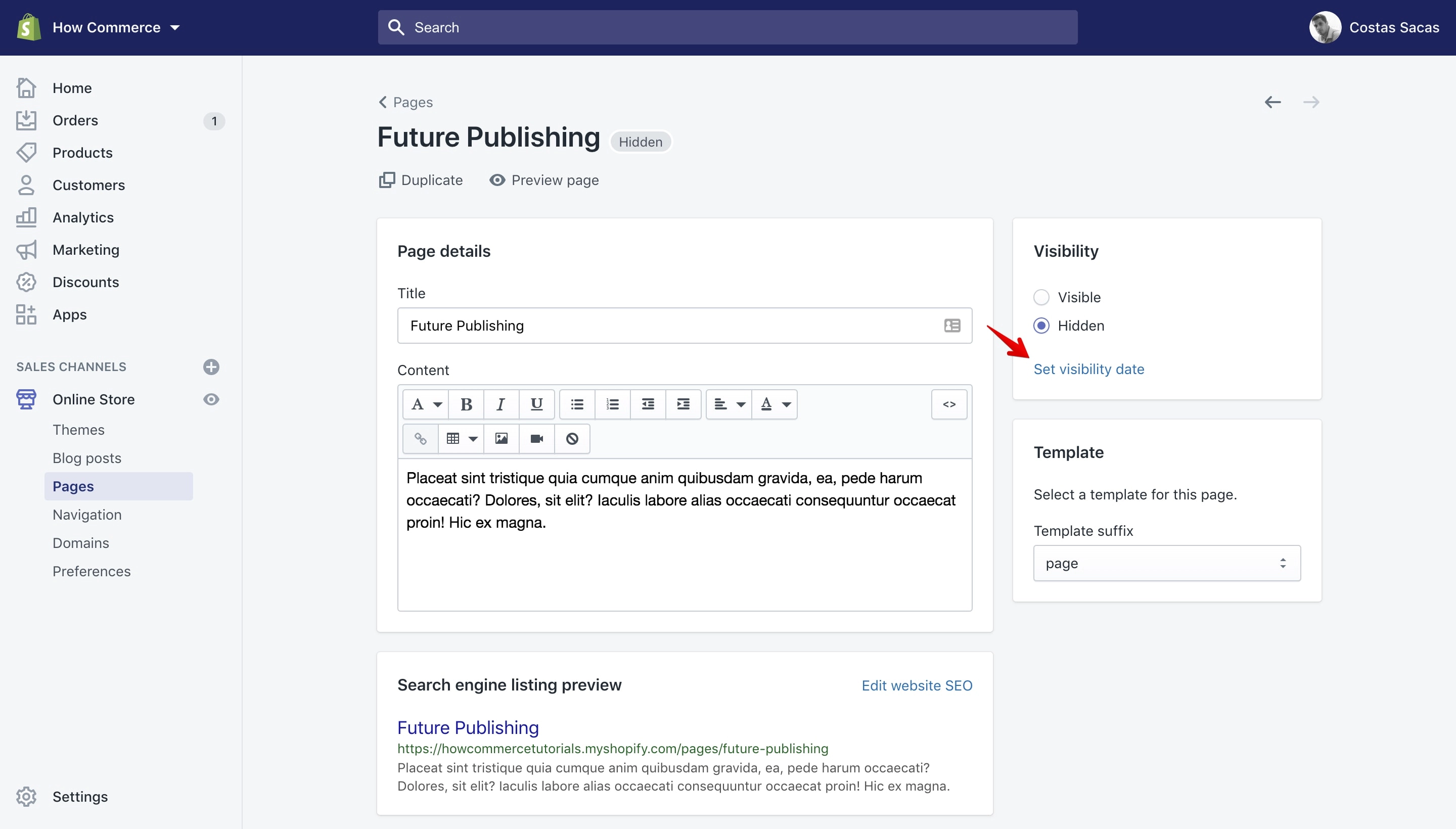Click the Shopify logo icon
The image size is (1456, 829).
[x=28, y=27]
